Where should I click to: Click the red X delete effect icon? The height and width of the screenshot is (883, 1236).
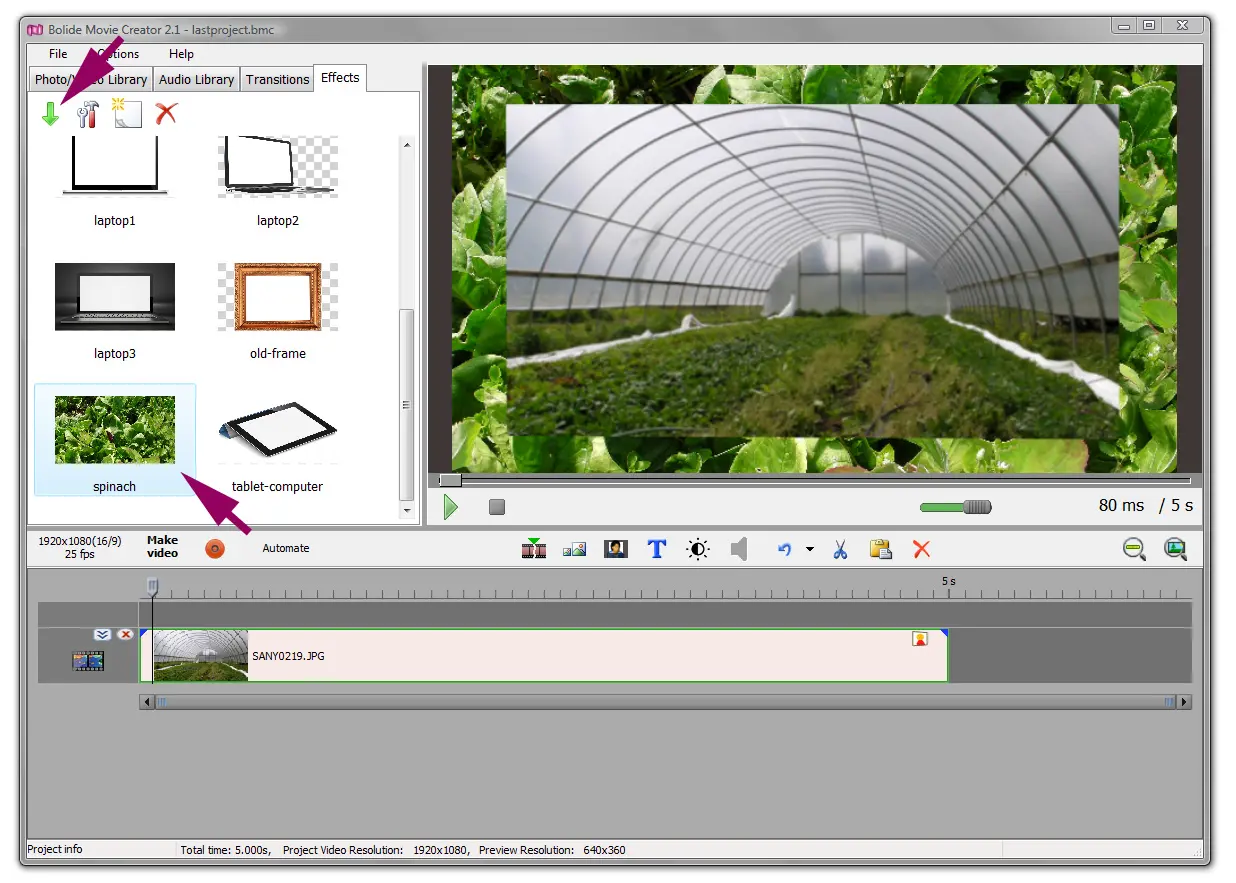pos(166,113)
